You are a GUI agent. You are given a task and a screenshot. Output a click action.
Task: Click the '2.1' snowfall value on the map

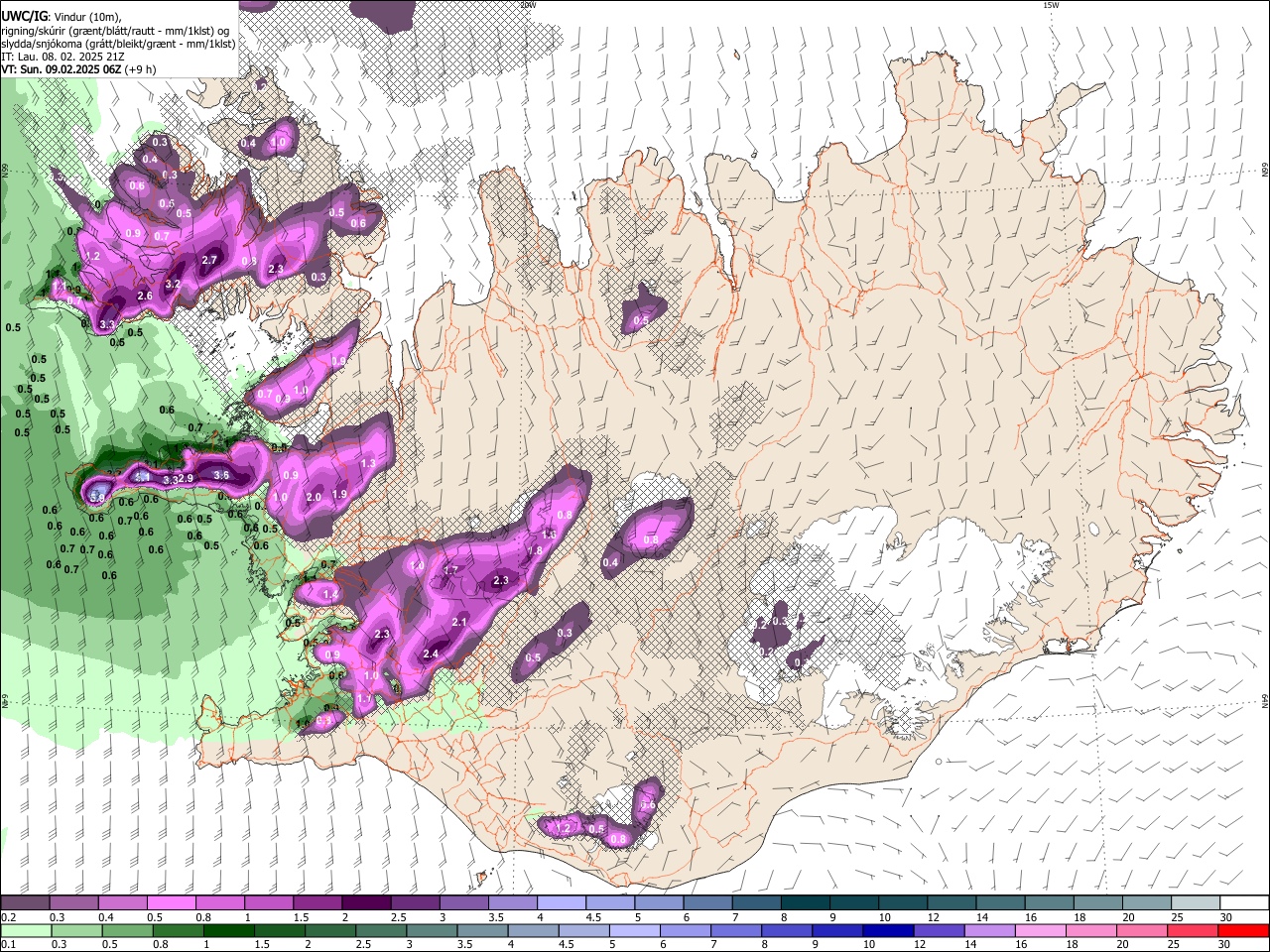pyautogui.click(x=459, y=622)
